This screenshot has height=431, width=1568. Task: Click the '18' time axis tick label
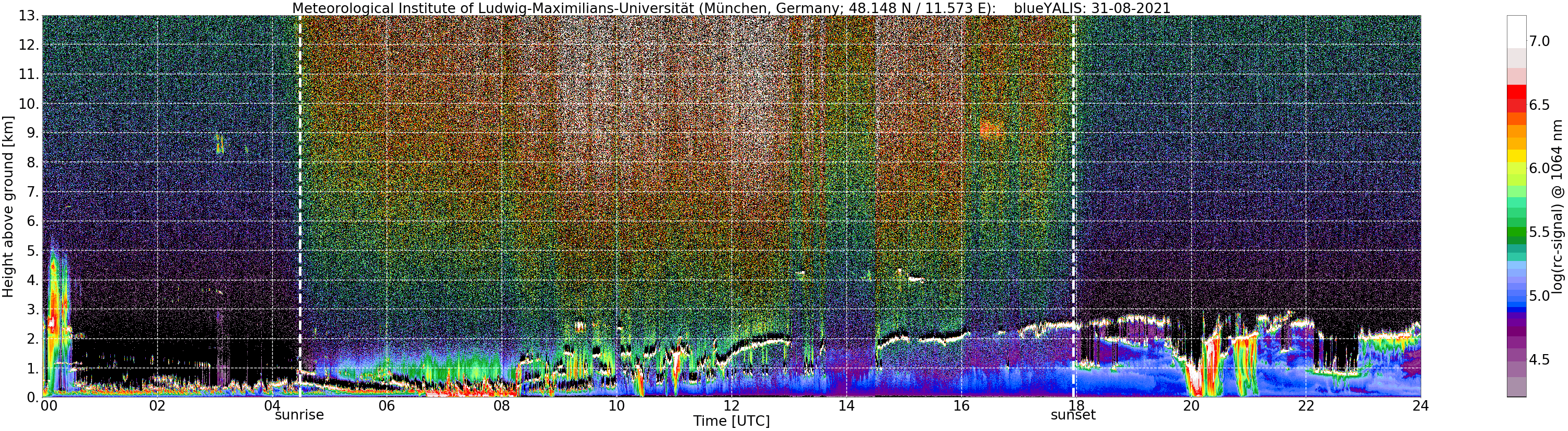tap(1076, 406)
